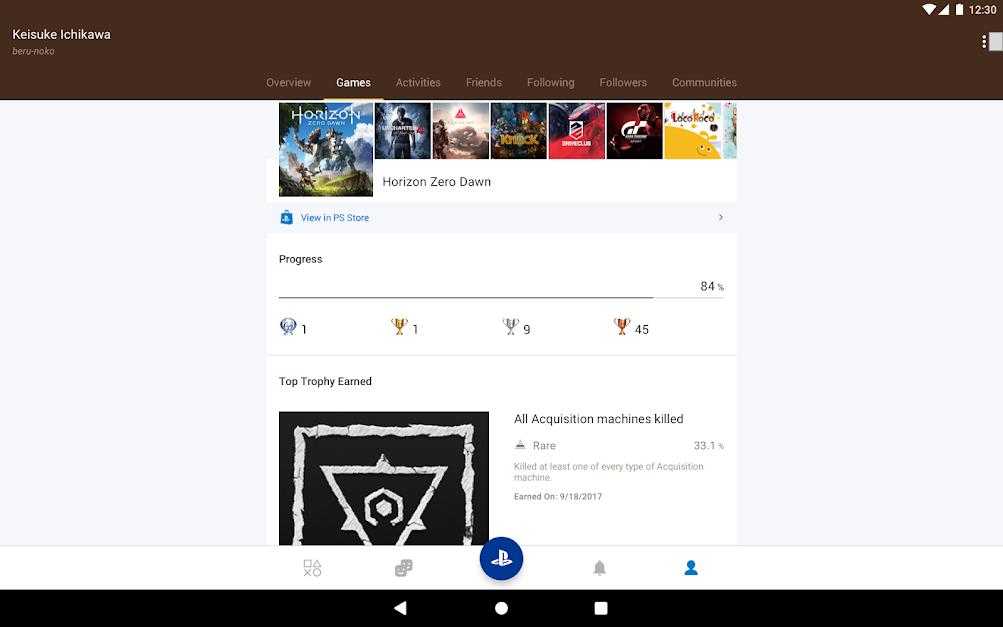Select the profile icon in bottom navigation

pos(690,567)
